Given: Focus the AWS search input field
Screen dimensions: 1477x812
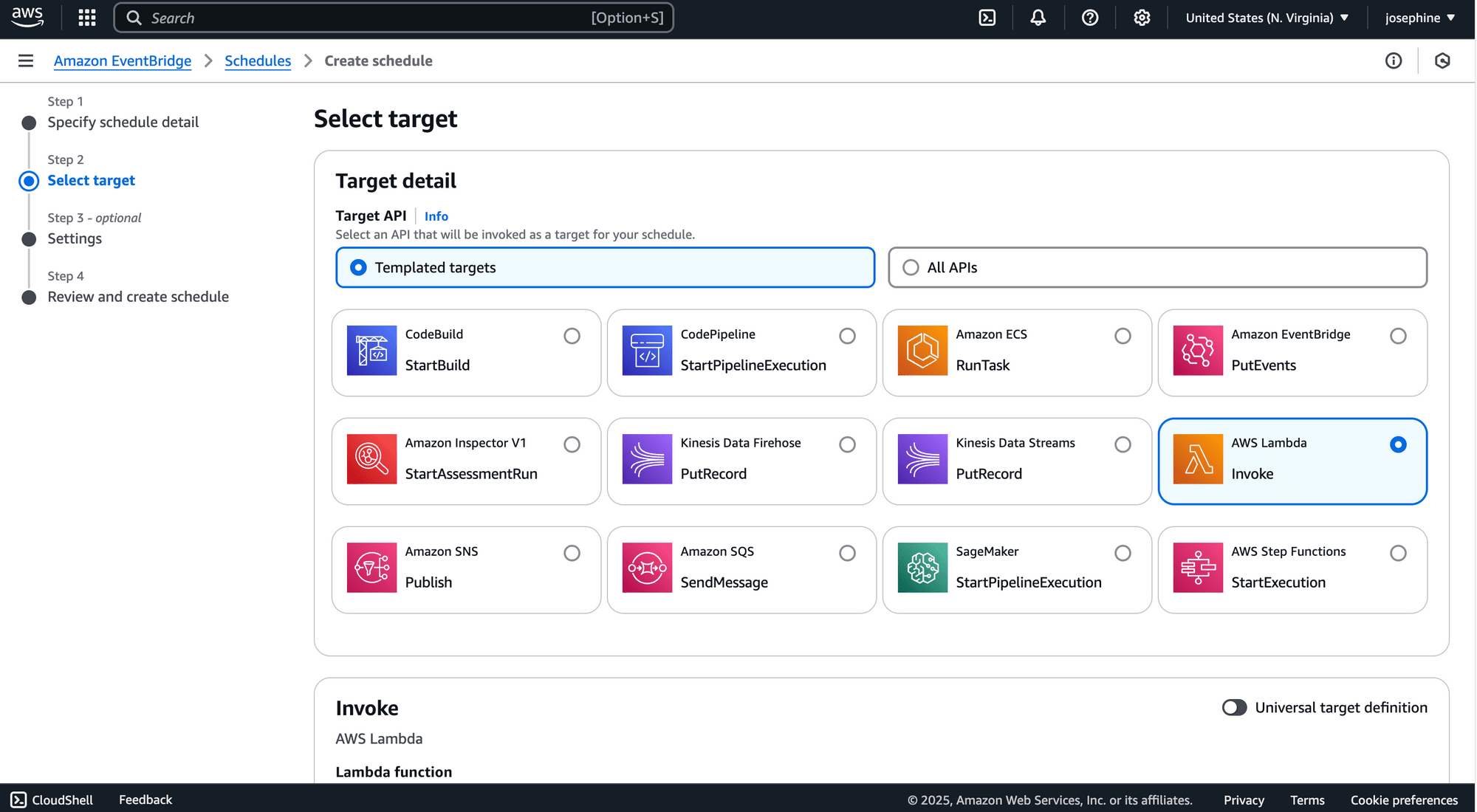Looking at the screenshot, I should click(x=394, y=18).
